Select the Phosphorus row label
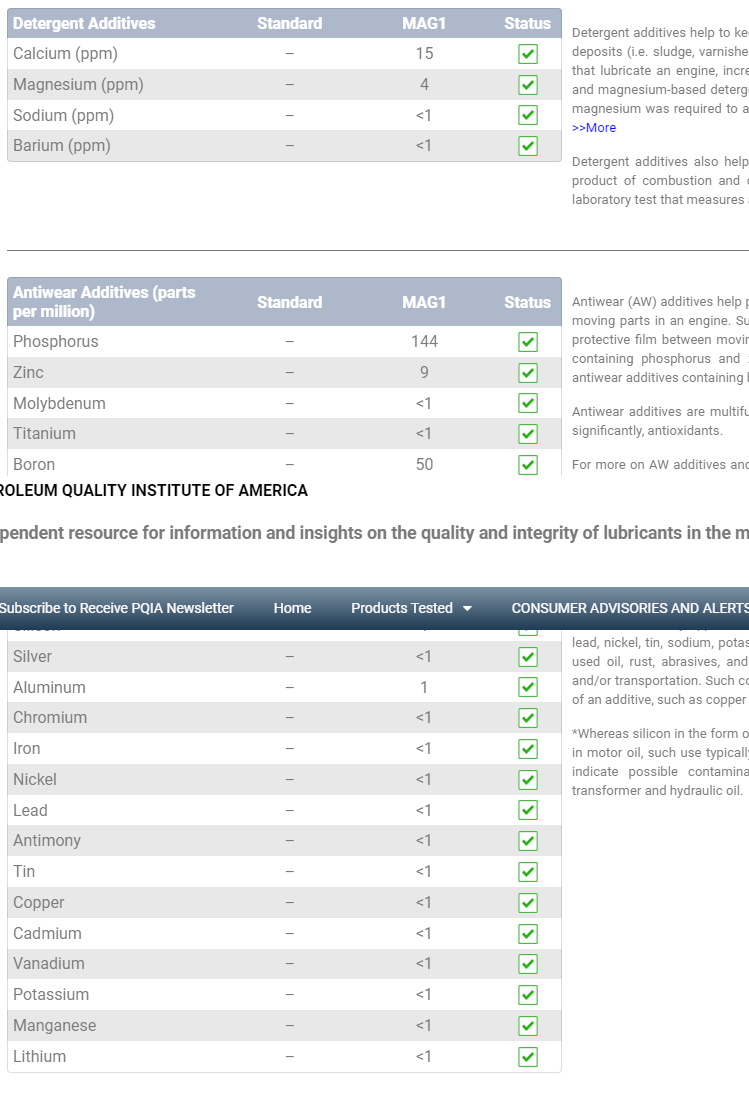 [x=56, y=341]
